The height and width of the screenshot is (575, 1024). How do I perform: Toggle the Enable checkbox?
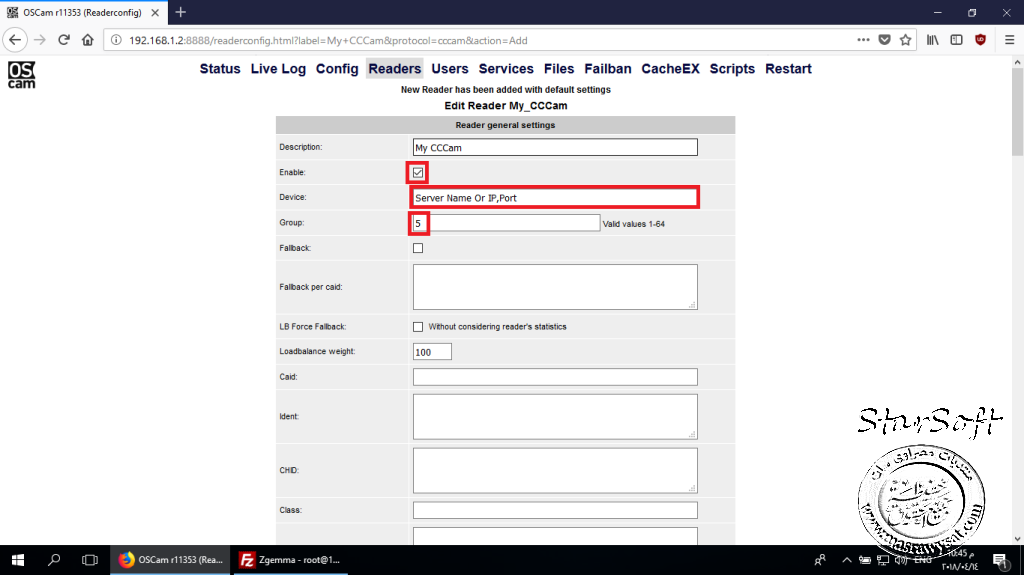(418, 172)
